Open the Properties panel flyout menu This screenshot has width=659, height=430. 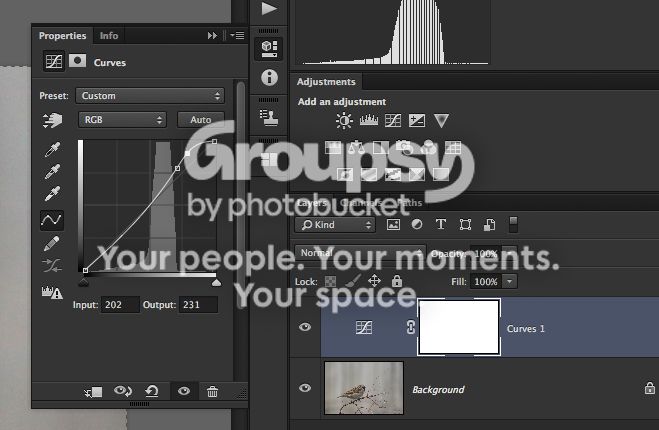[x=238, y=36]
